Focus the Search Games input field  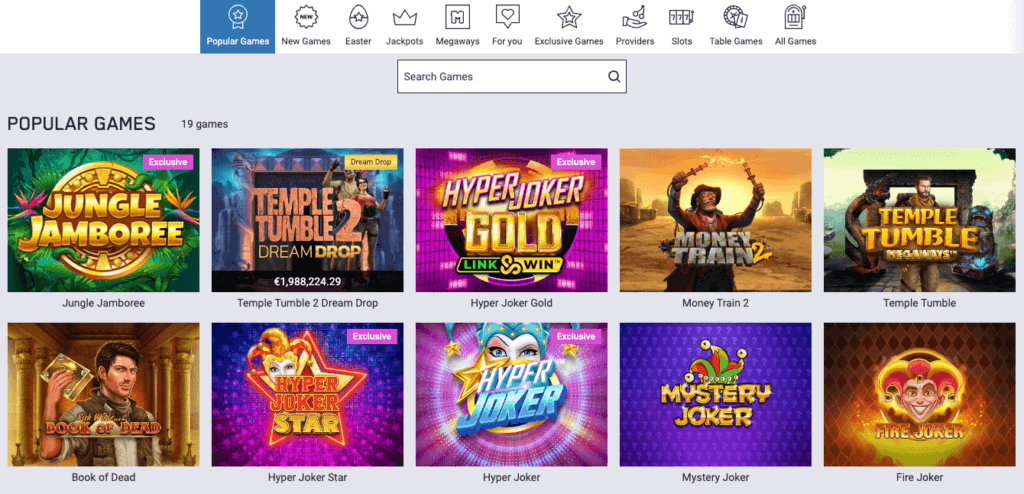(x=511, y=76)
